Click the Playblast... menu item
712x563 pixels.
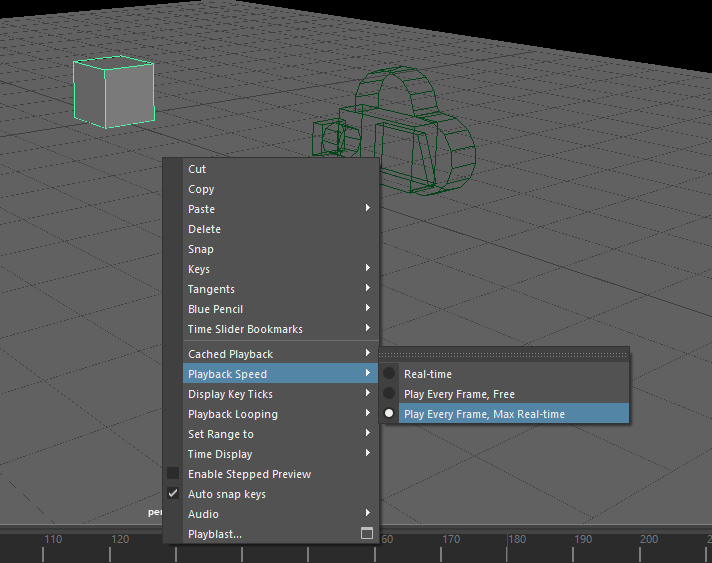click(215, 534)
